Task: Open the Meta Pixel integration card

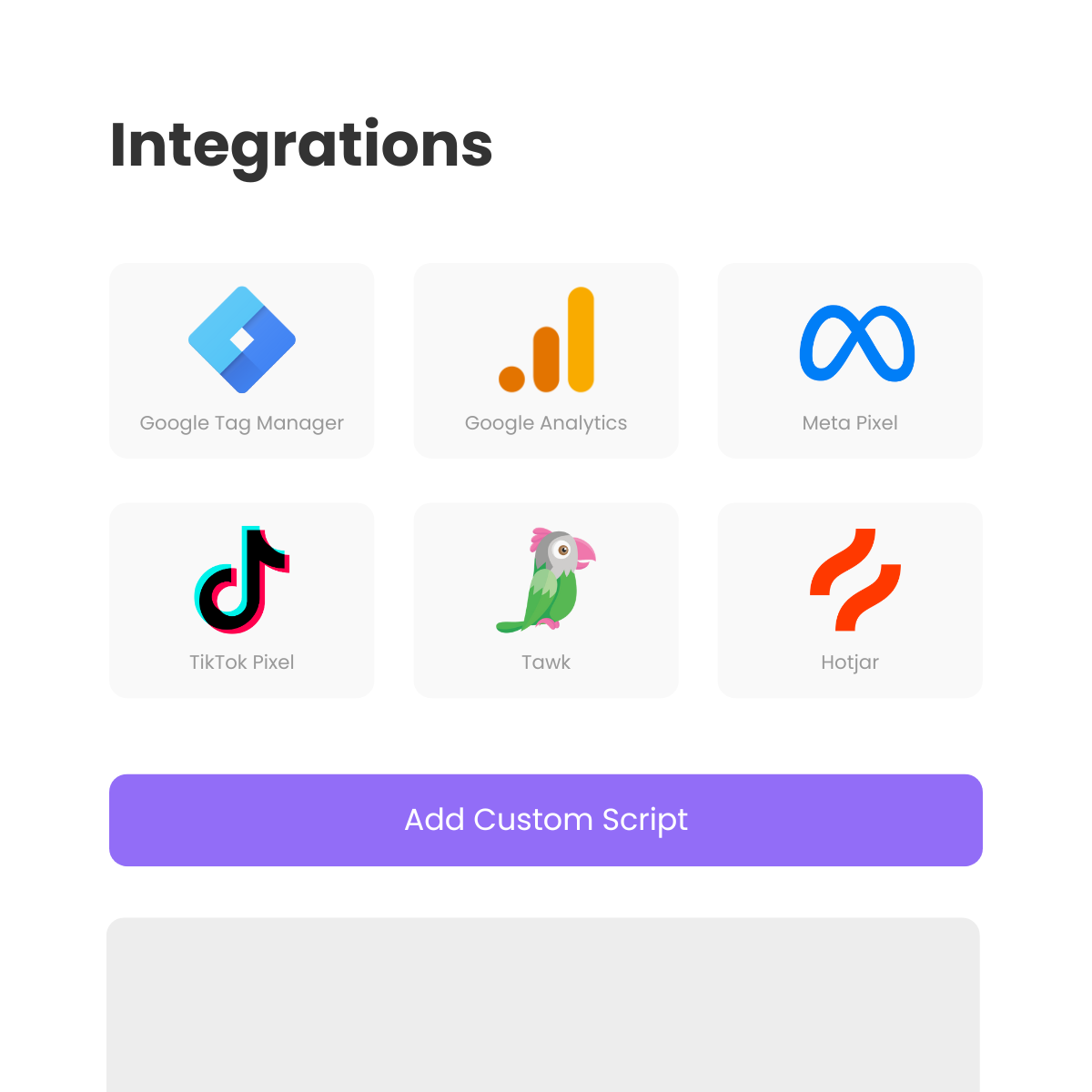Action: tap(850, 360)
